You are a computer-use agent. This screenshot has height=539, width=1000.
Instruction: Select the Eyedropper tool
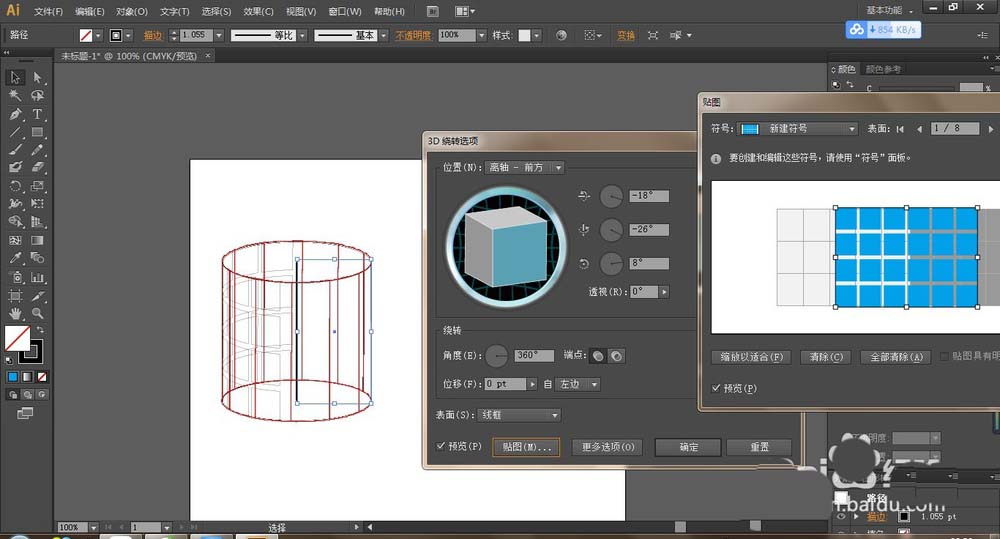(x=15, y=258)
